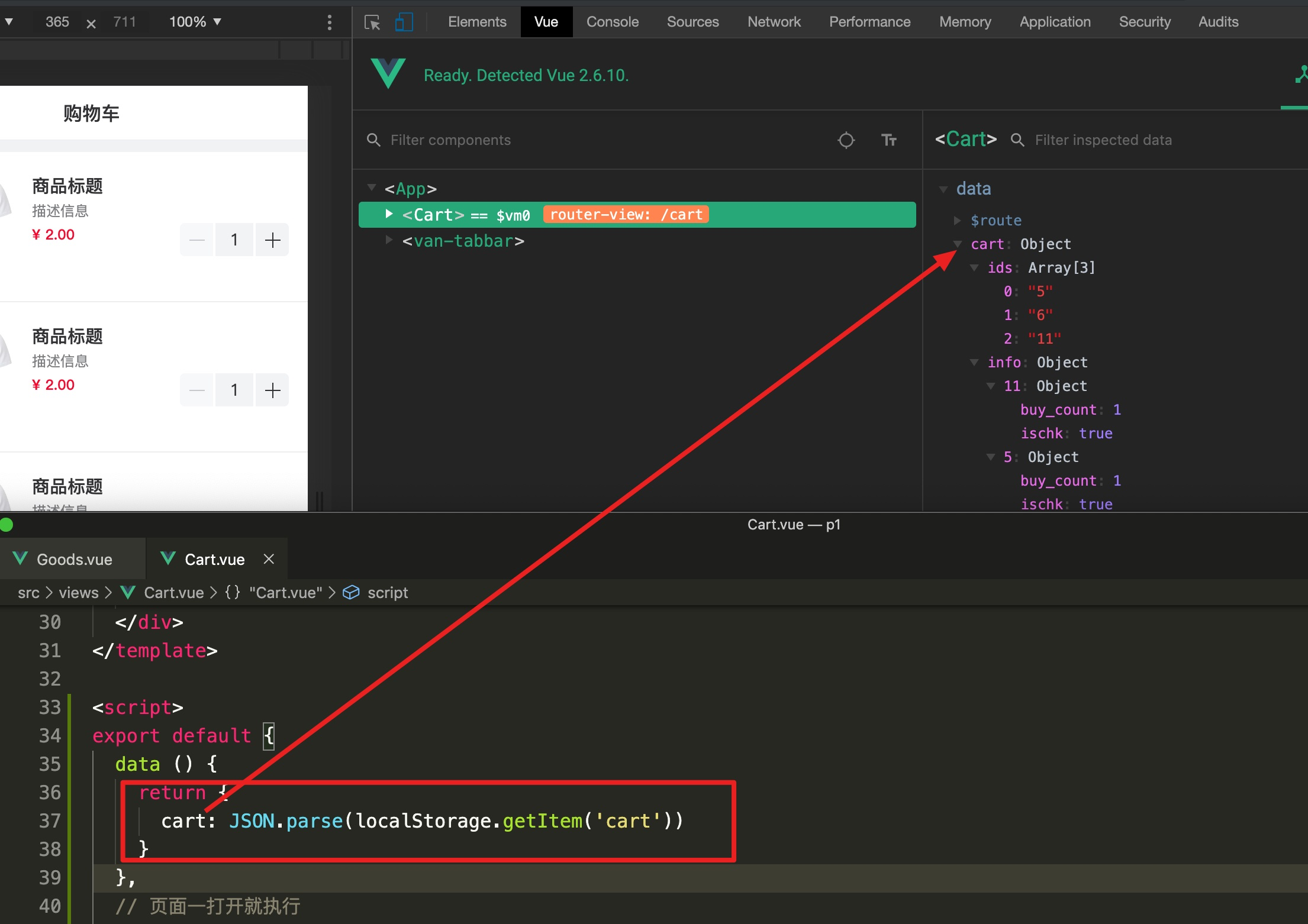The width and height of the screenshot is (1308, 924).
Task: Click the viewport width field 365
Action: tap(57, 22)
